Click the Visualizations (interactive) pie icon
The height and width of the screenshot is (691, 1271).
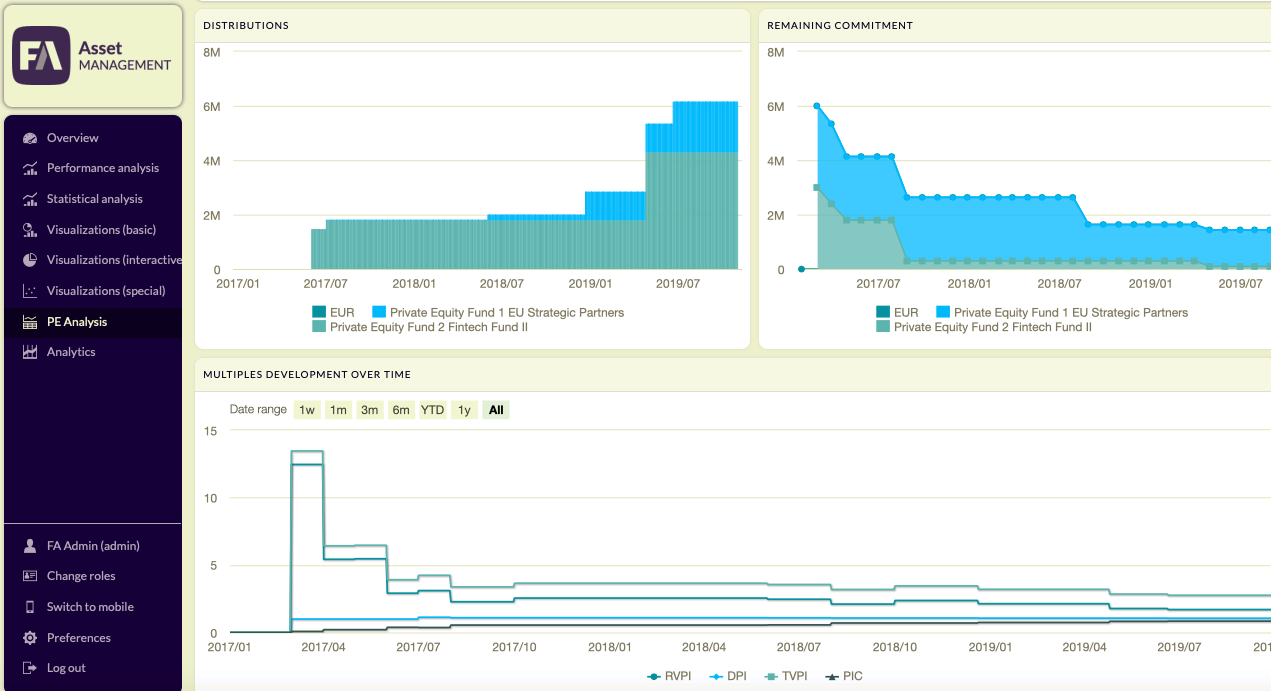click(30, 260)
